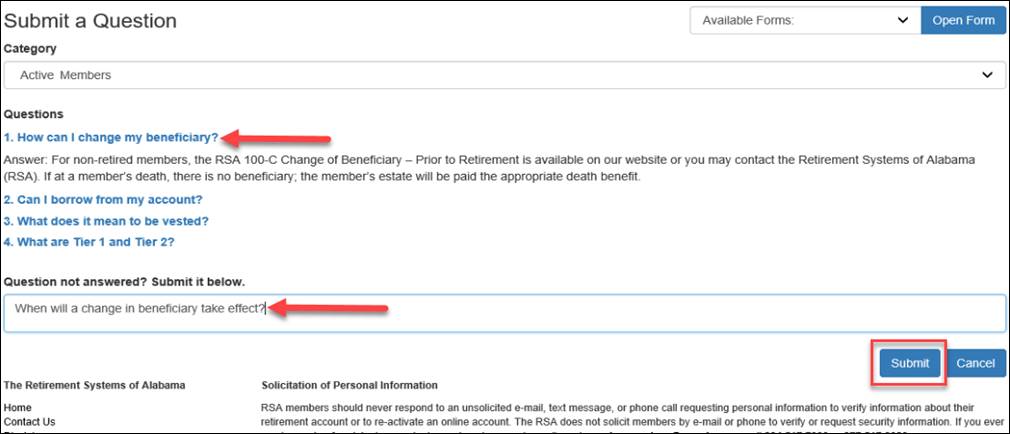Click the red arrow beside the typed question
1010x434 pixels.
(x=327, y=309)
